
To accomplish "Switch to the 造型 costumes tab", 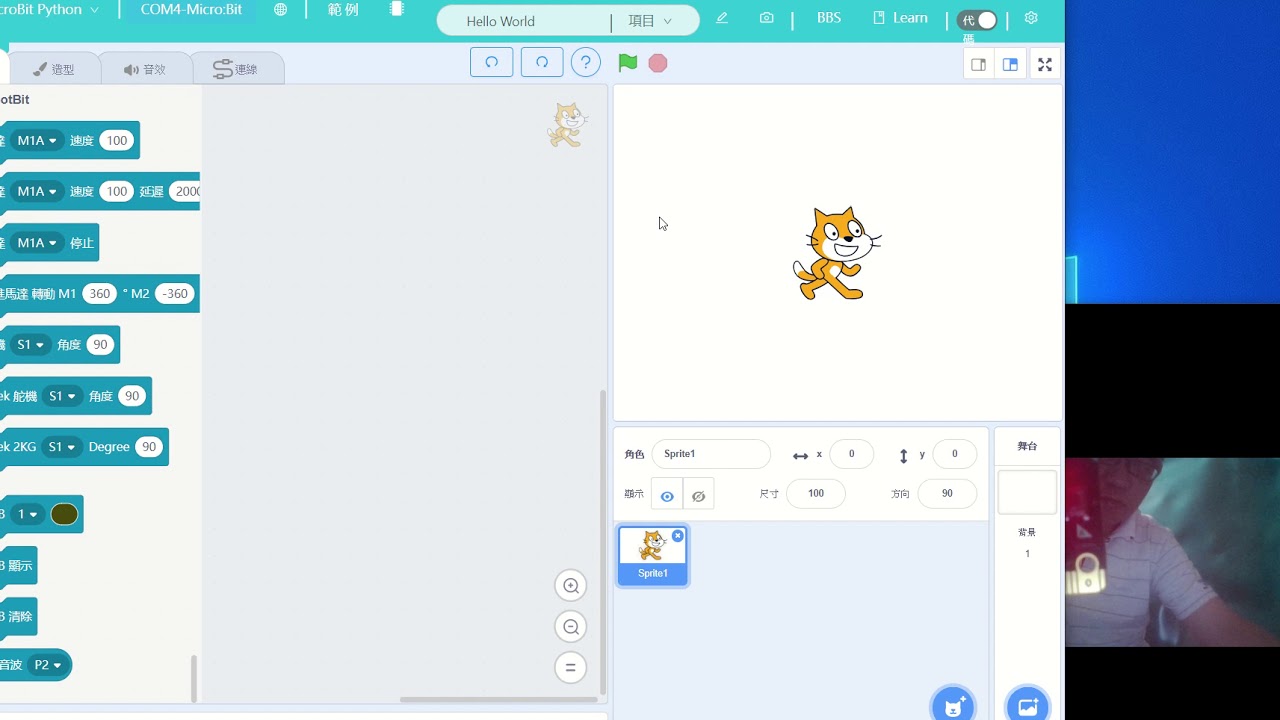I will (55, 69).
